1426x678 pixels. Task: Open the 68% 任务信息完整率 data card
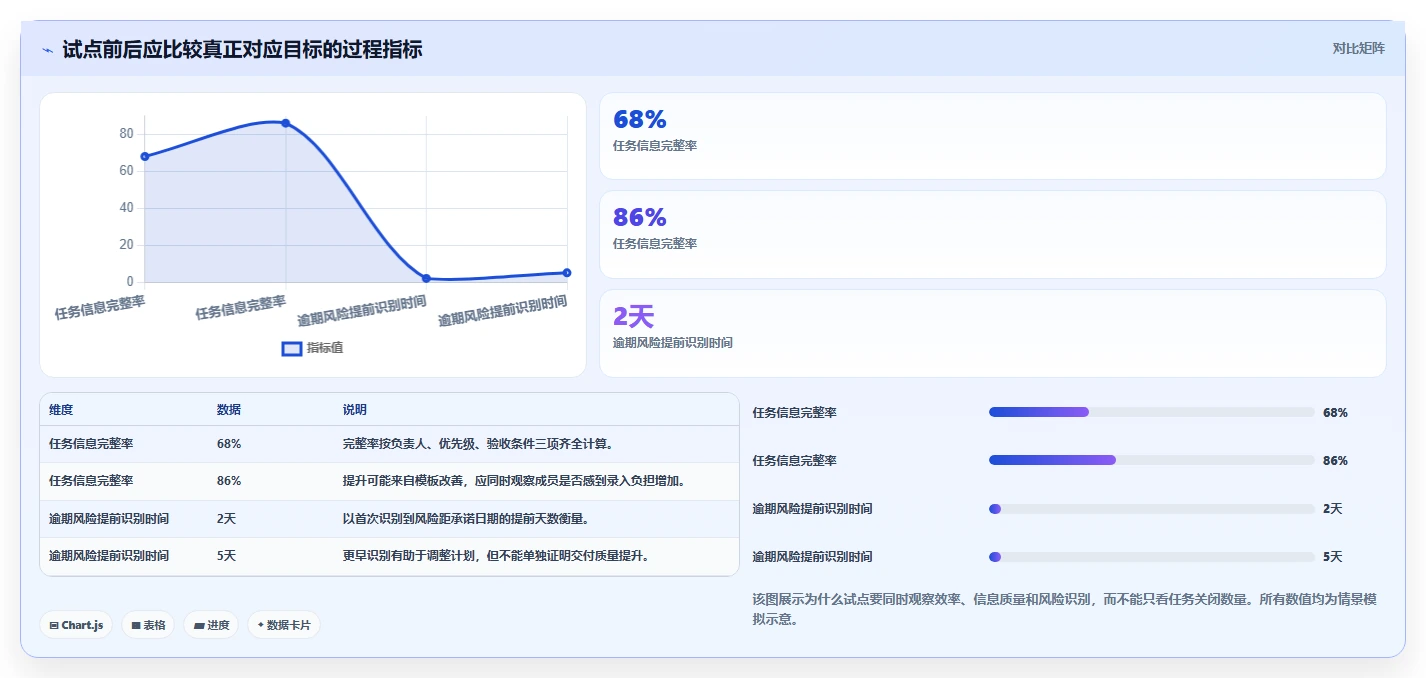(992, 136)
